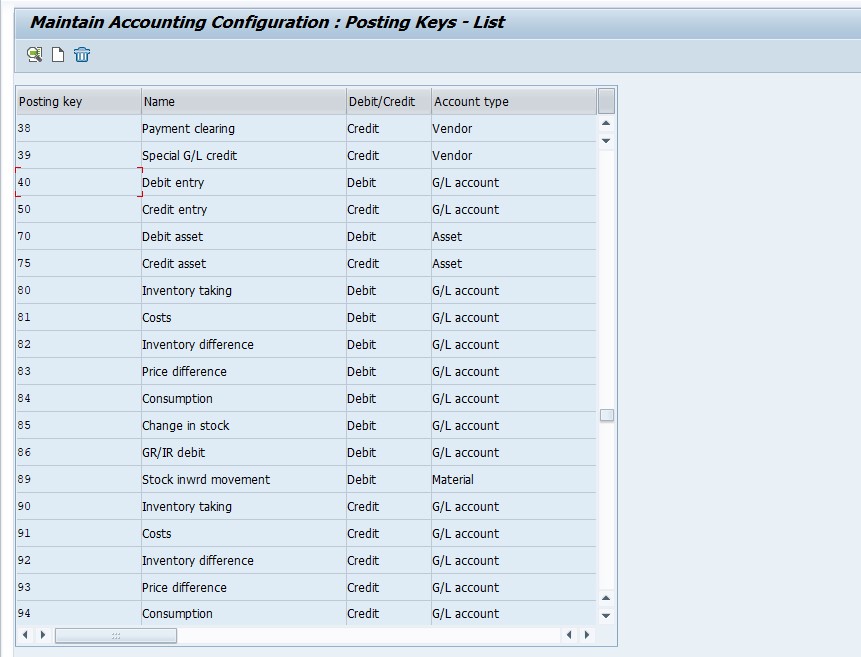The width and height of the screenshot is (861, 657).
Task: Click upper vertical scroll up arrow
Action: [x=606, y=123]
